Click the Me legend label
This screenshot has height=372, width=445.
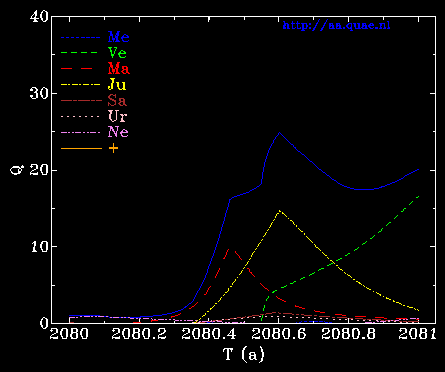coord(118,37)
